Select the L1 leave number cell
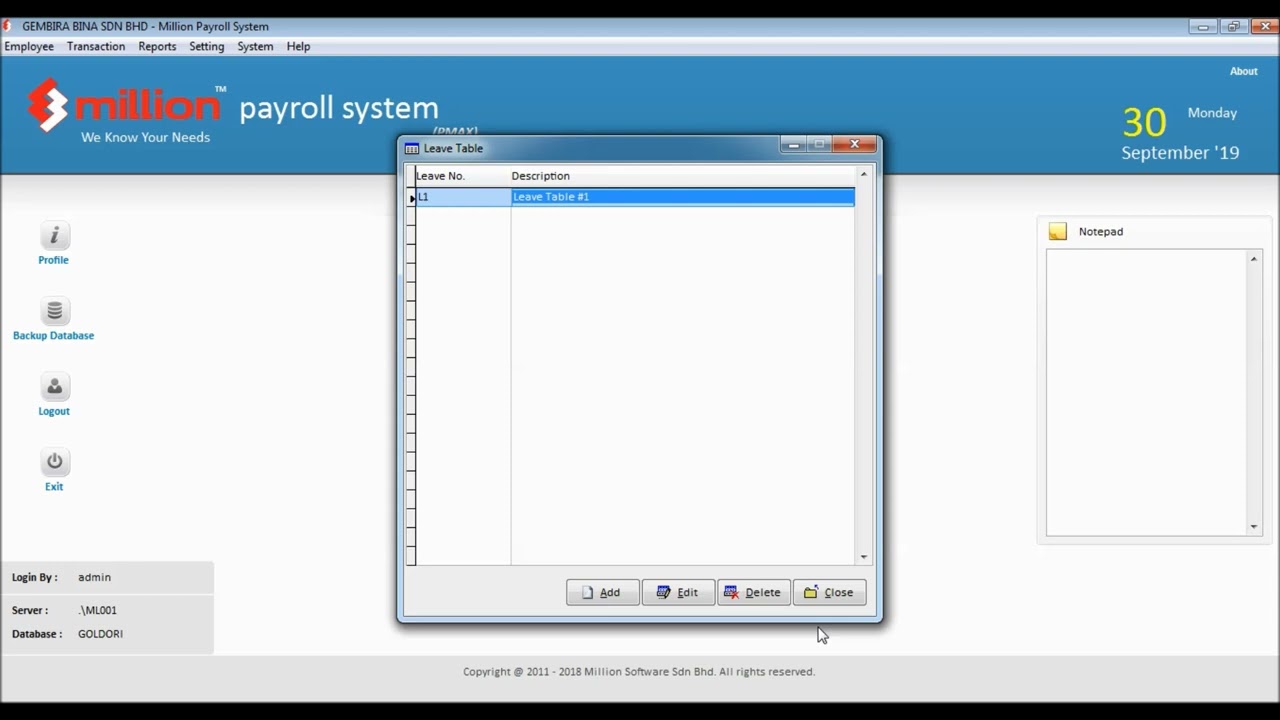The height and width of the screenshot is (720, 1280). coord(463,197)
